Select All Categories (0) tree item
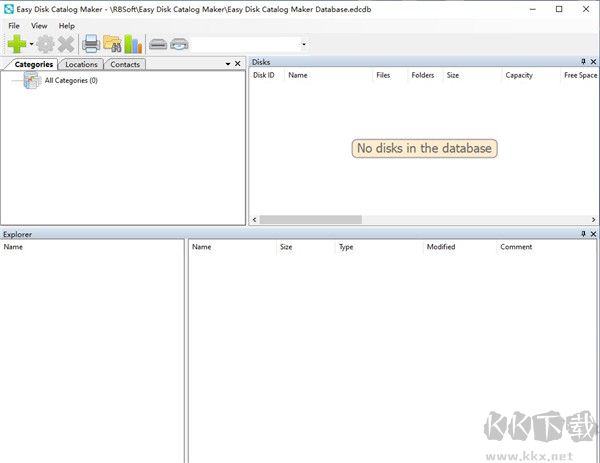The image size is (600, 463). point(71,80)
